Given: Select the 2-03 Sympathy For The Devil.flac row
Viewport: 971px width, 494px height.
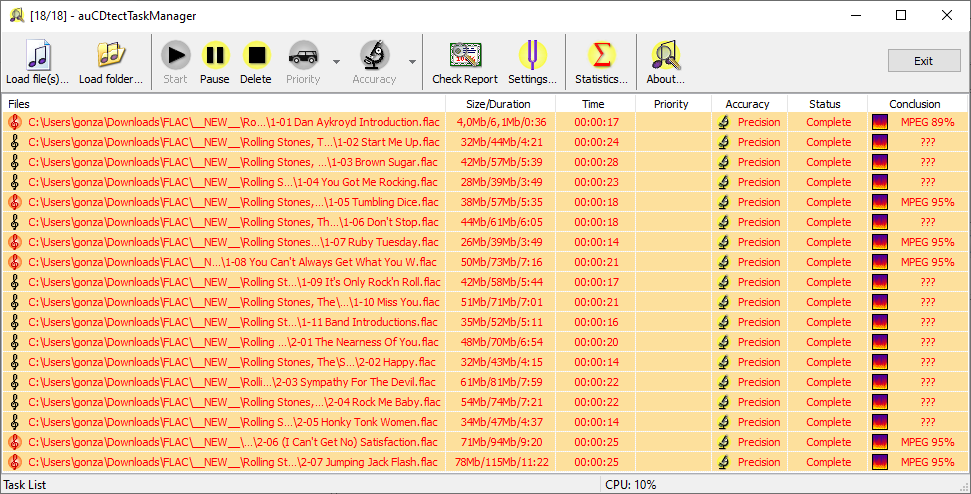Looking at the screenshot, I should coord(486,382).
